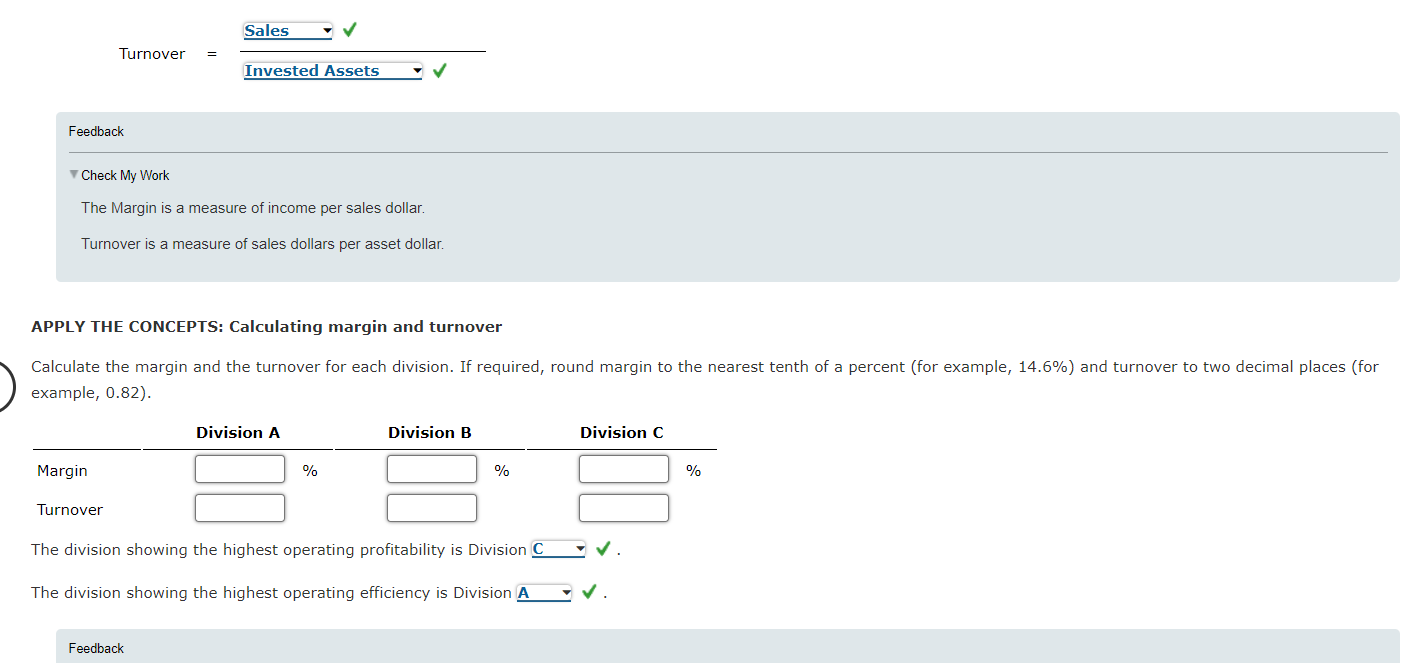Click the 'Division A' column header

coord(238,433)
